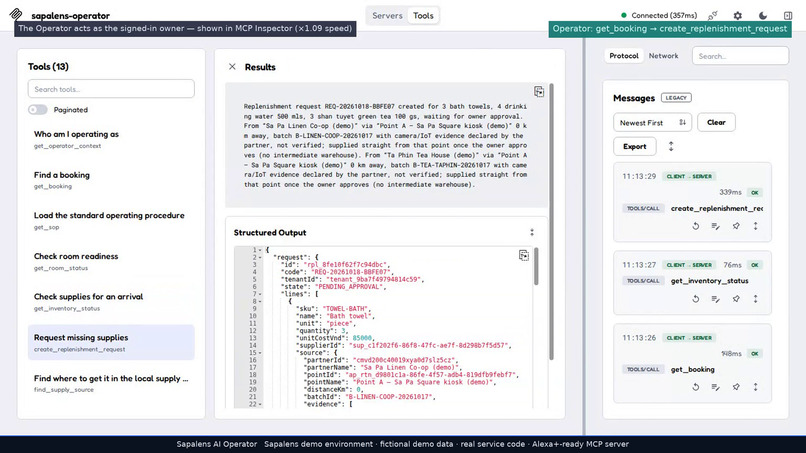Select the Network tab
The width and height of the screenshot is (806, 453).
pos(663,56)
